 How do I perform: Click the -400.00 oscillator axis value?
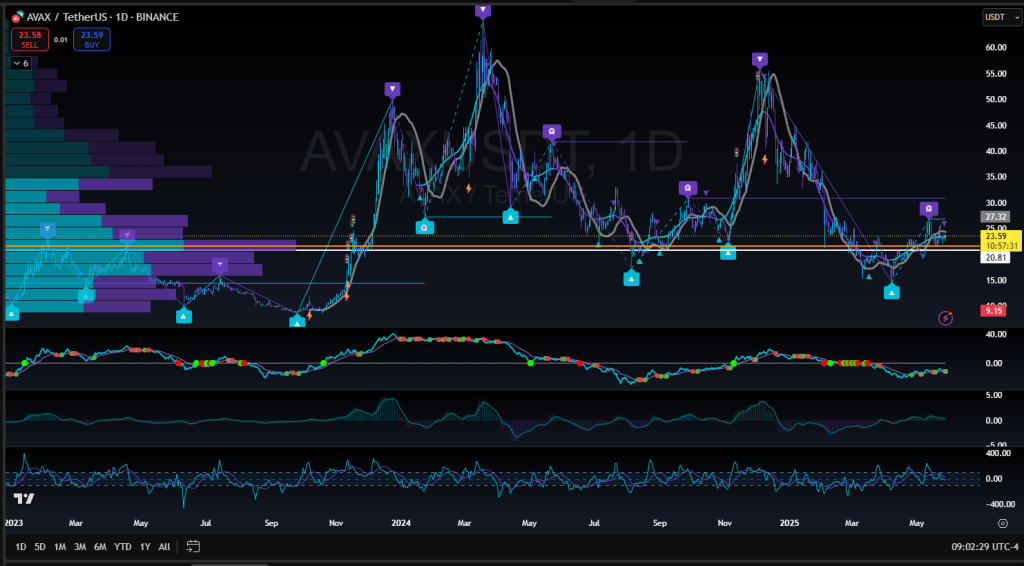click(x=999, y=504)
